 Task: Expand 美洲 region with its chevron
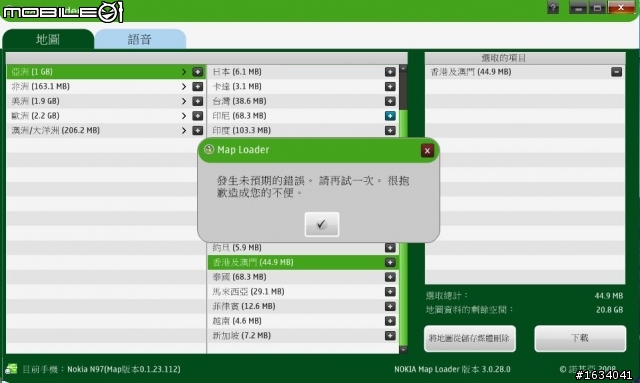click(x=184, y=101)
